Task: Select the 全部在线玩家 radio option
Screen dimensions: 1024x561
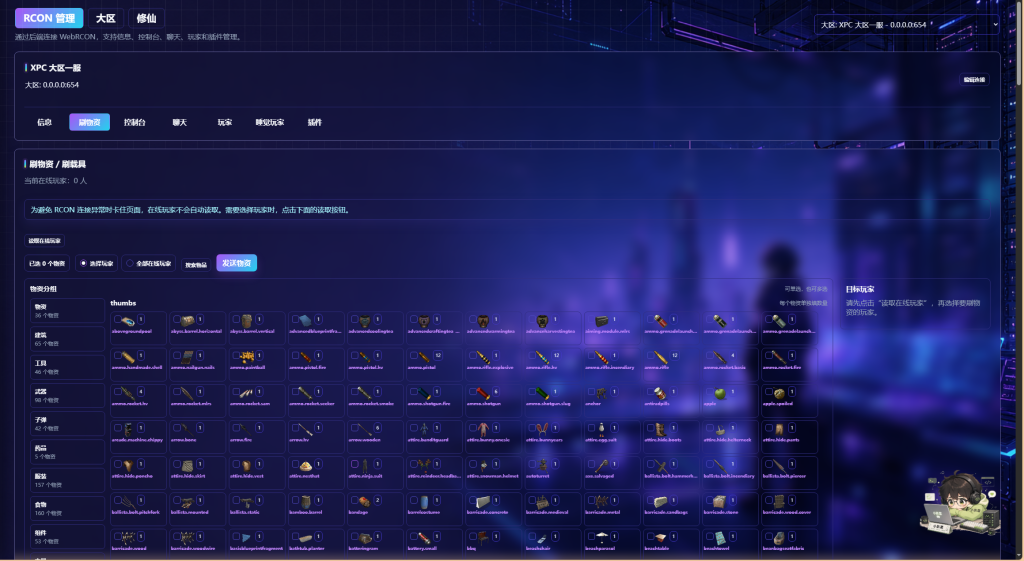Action: coord(148,263)
